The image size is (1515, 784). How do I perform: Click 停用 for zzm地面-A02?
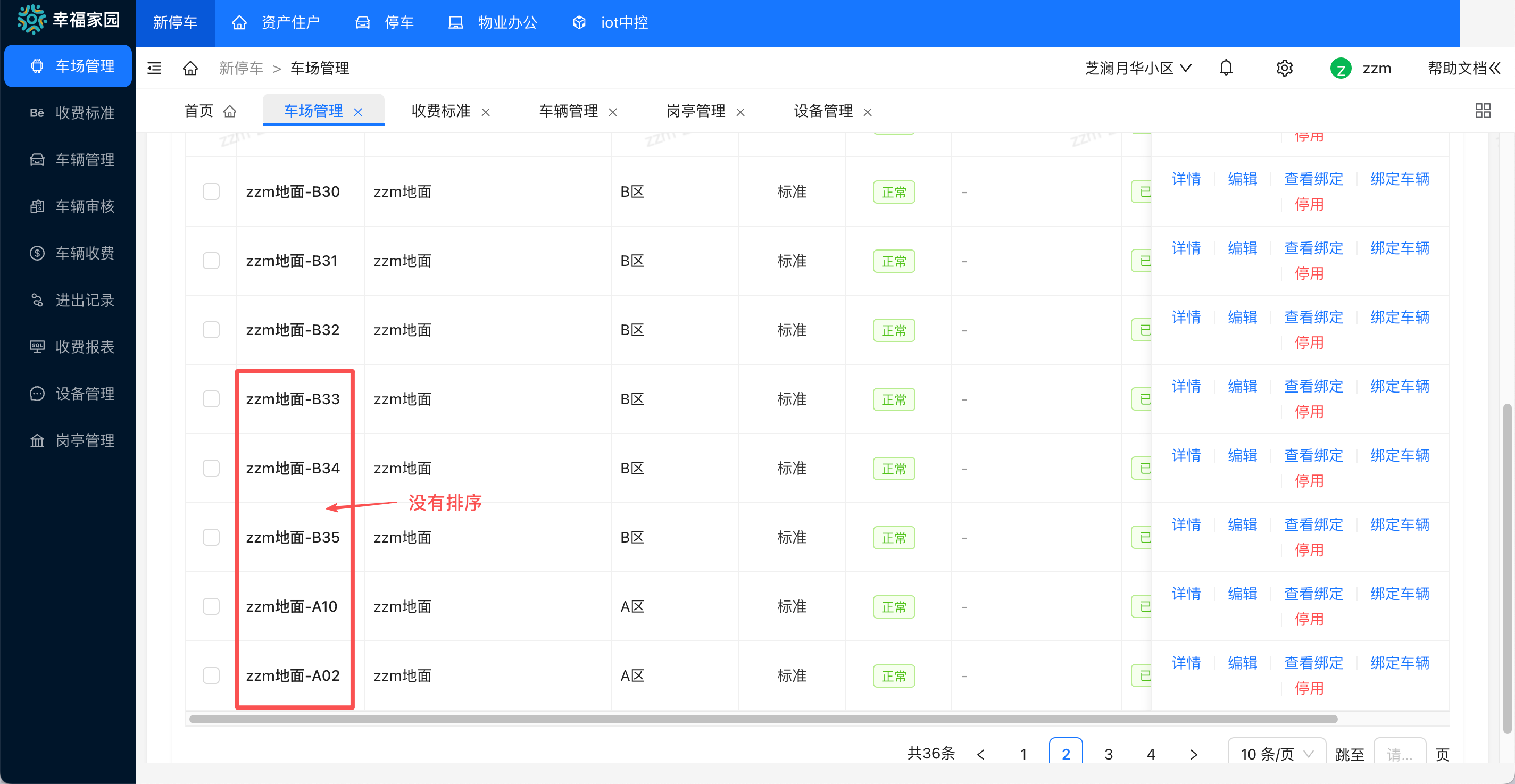click(x=1309, y=688)
